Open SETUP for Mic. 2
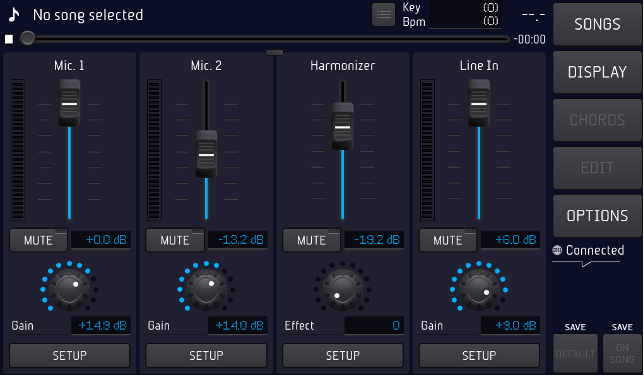 (x=206, y=355)
